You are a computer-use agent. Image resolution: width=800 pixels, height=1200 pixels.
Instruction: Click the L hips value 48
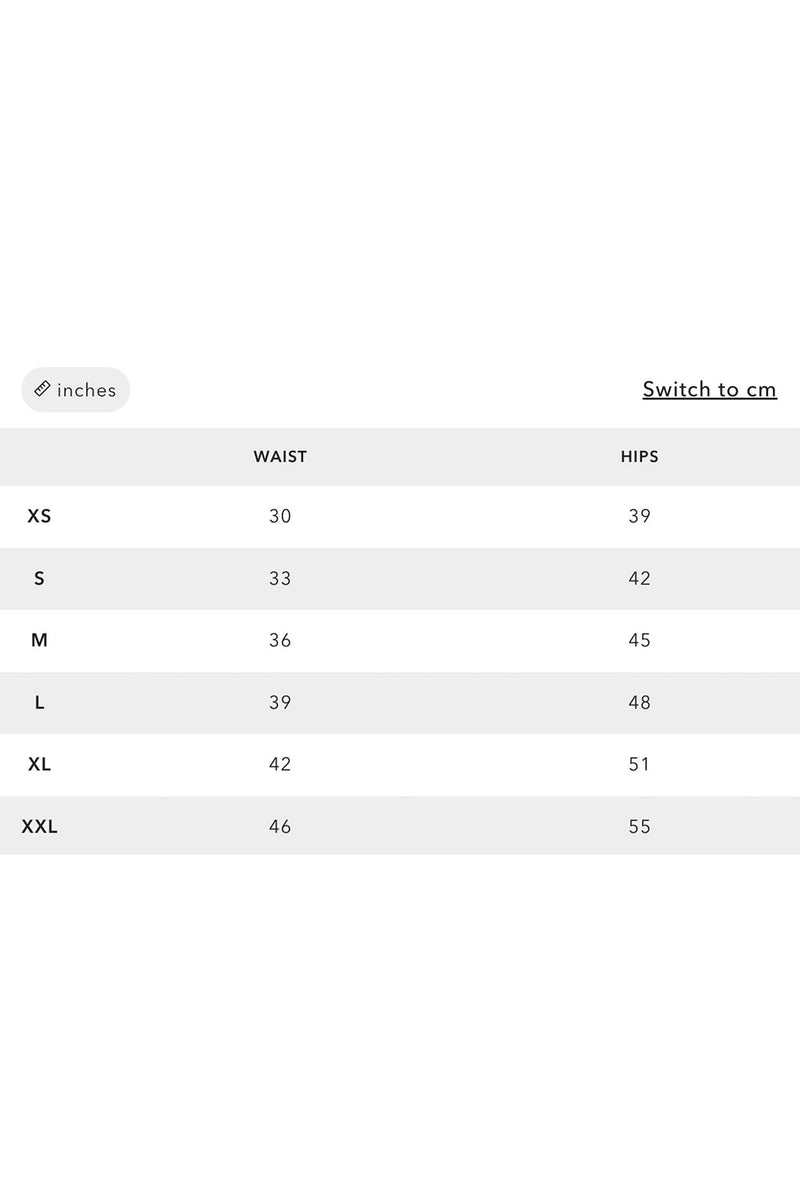point(639,703)
